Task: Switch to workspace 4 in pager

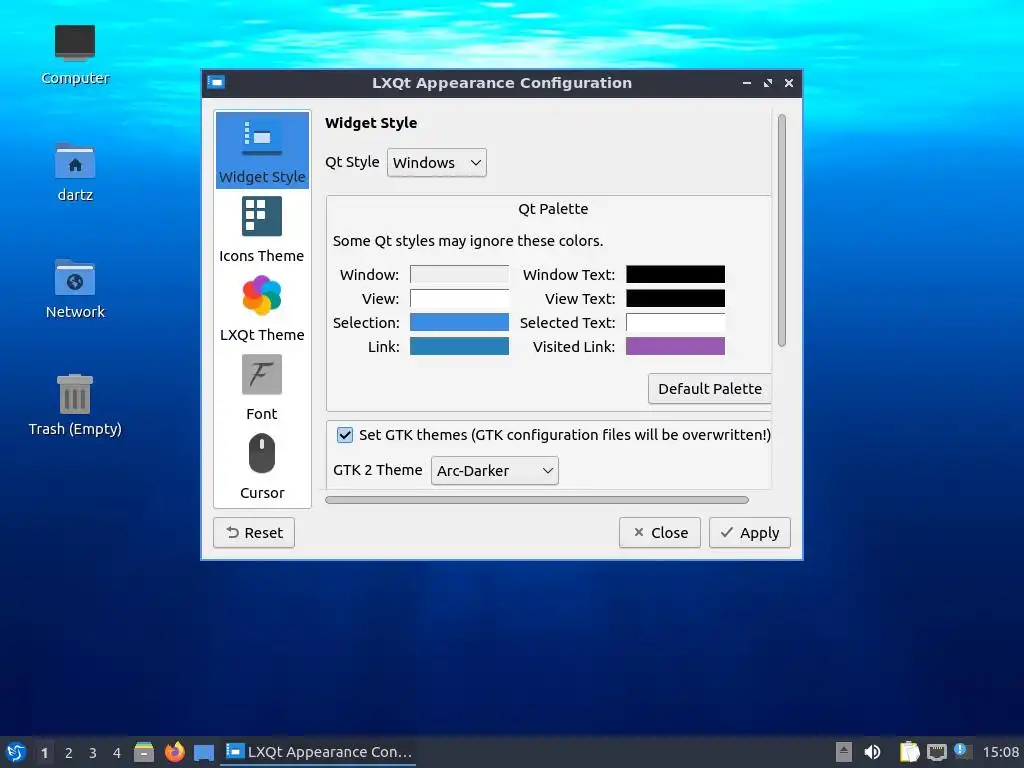Action: pyautogui.click(x=117, y=753)
